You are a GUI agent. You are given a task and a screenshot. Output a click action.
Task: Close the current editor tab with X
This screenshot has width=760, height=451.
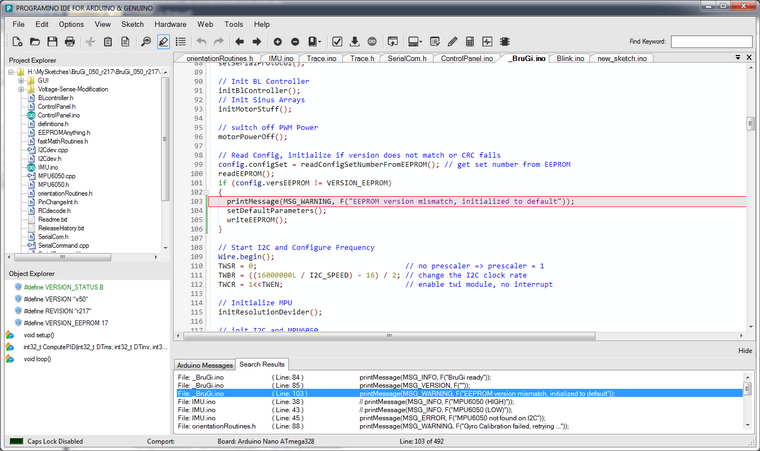(x=749, y=57)
